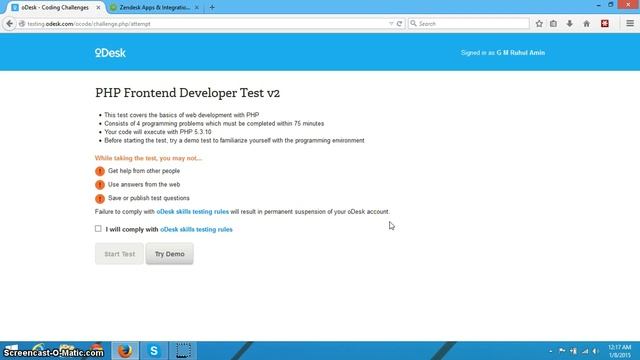Click the 'PHP Frontend Developer Test v2' heading
The image size is (640, 360).
coord(187,93)
